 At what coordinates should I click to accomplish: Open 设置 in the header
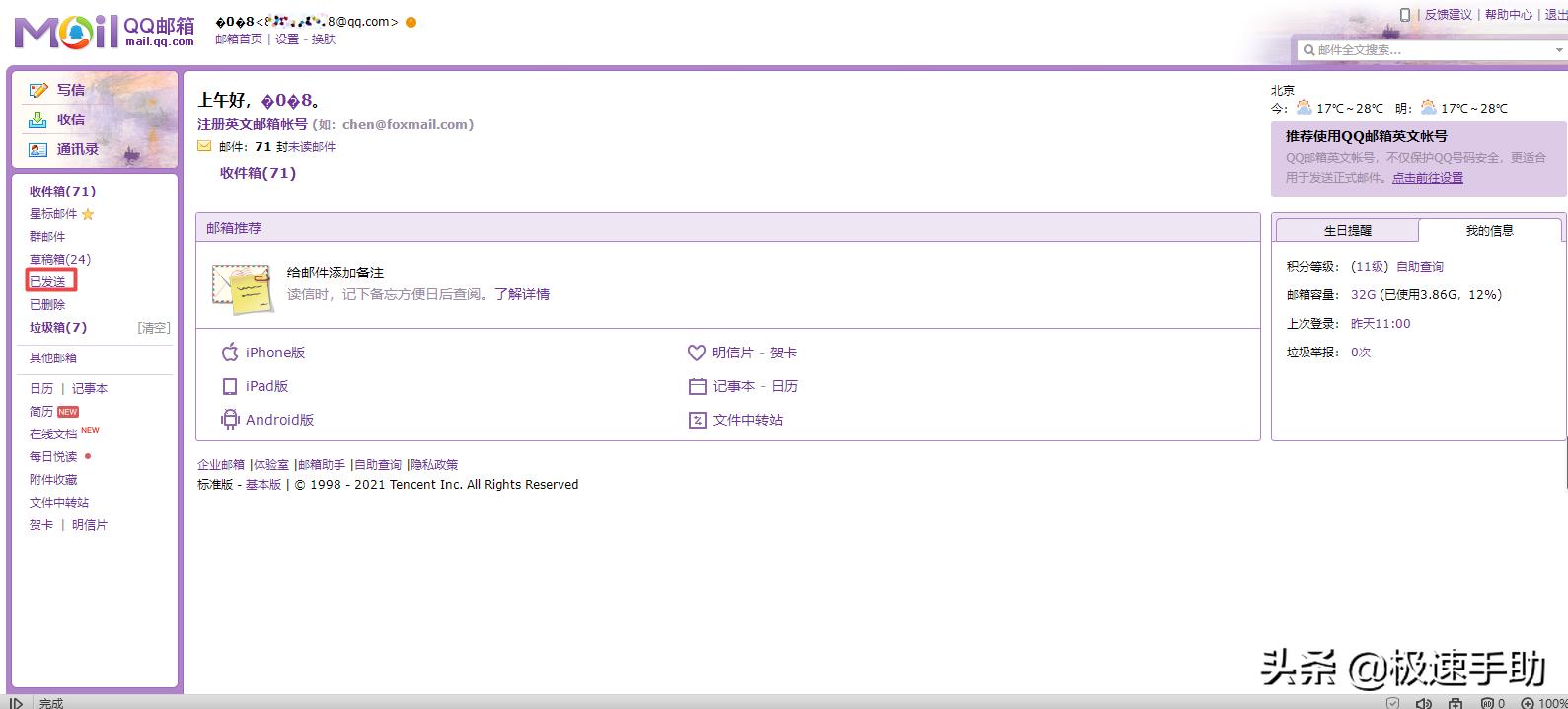coord(287,39)
